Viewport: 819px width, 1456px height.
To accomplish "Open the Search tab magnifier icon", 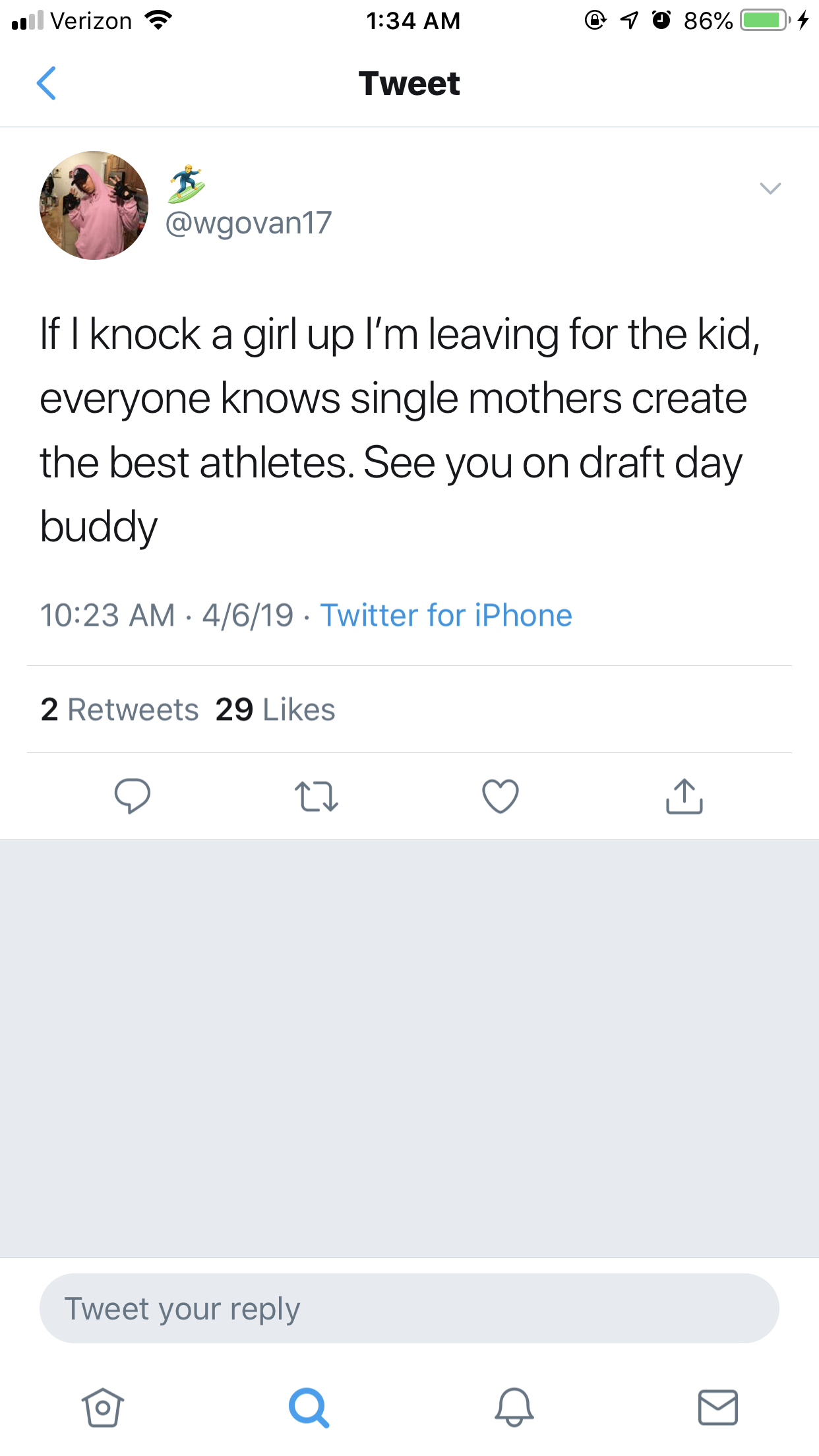I will click(309, 1407).
